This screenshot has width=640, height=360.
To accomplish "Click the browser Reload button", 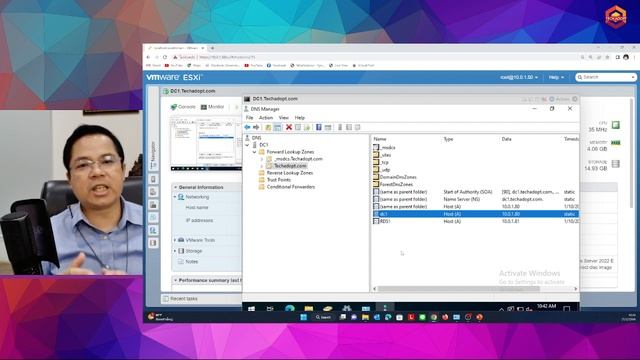I will (x=165, y=57).
